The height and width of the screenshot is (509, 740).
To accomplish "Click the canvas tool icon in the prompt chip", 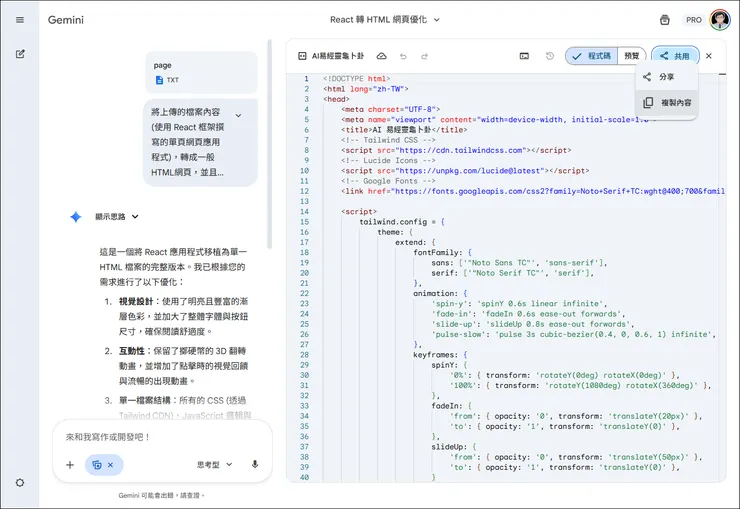I will point(97,465).
